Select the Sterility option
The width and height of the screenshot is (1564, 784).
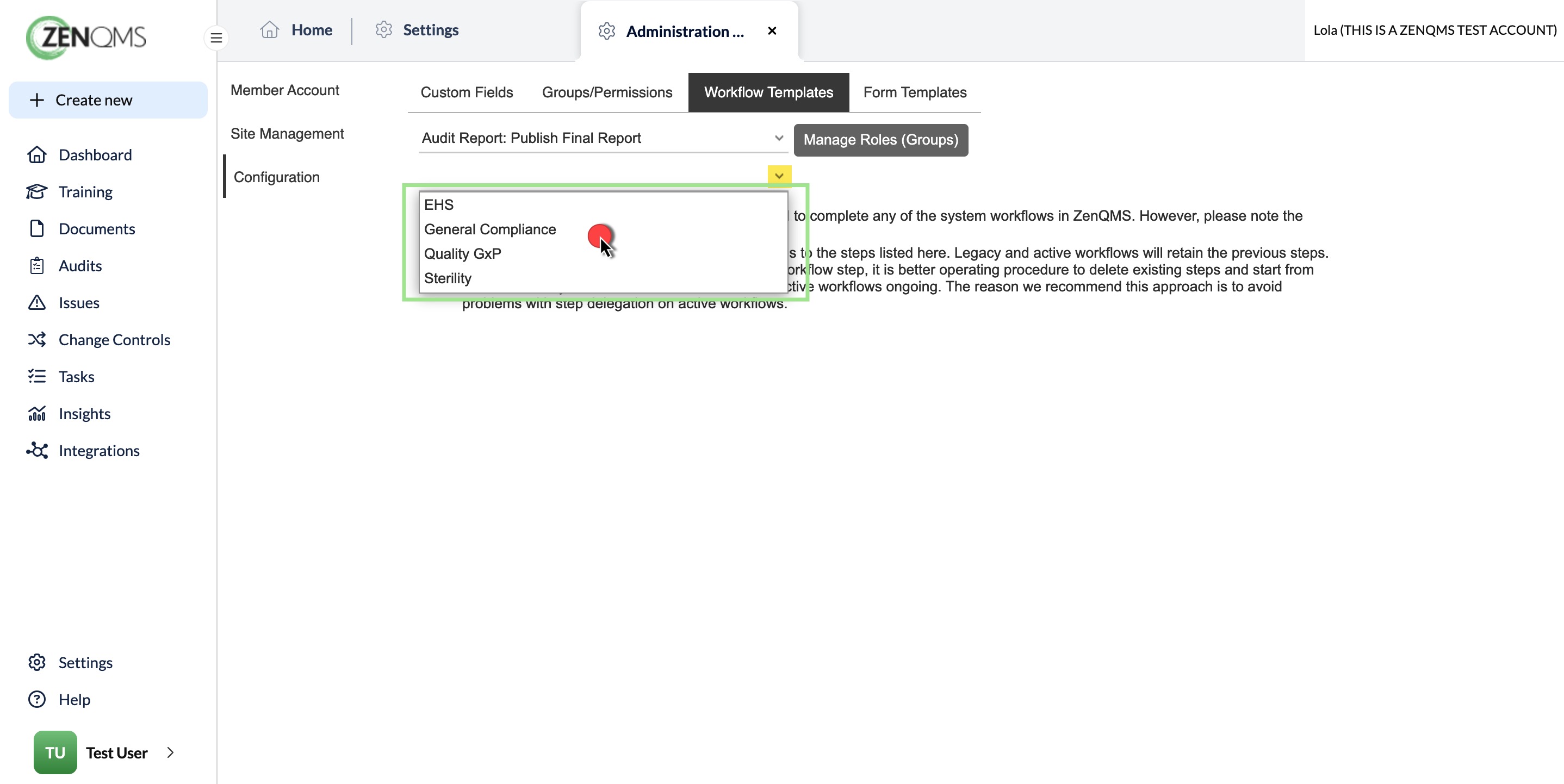point(604,278)
